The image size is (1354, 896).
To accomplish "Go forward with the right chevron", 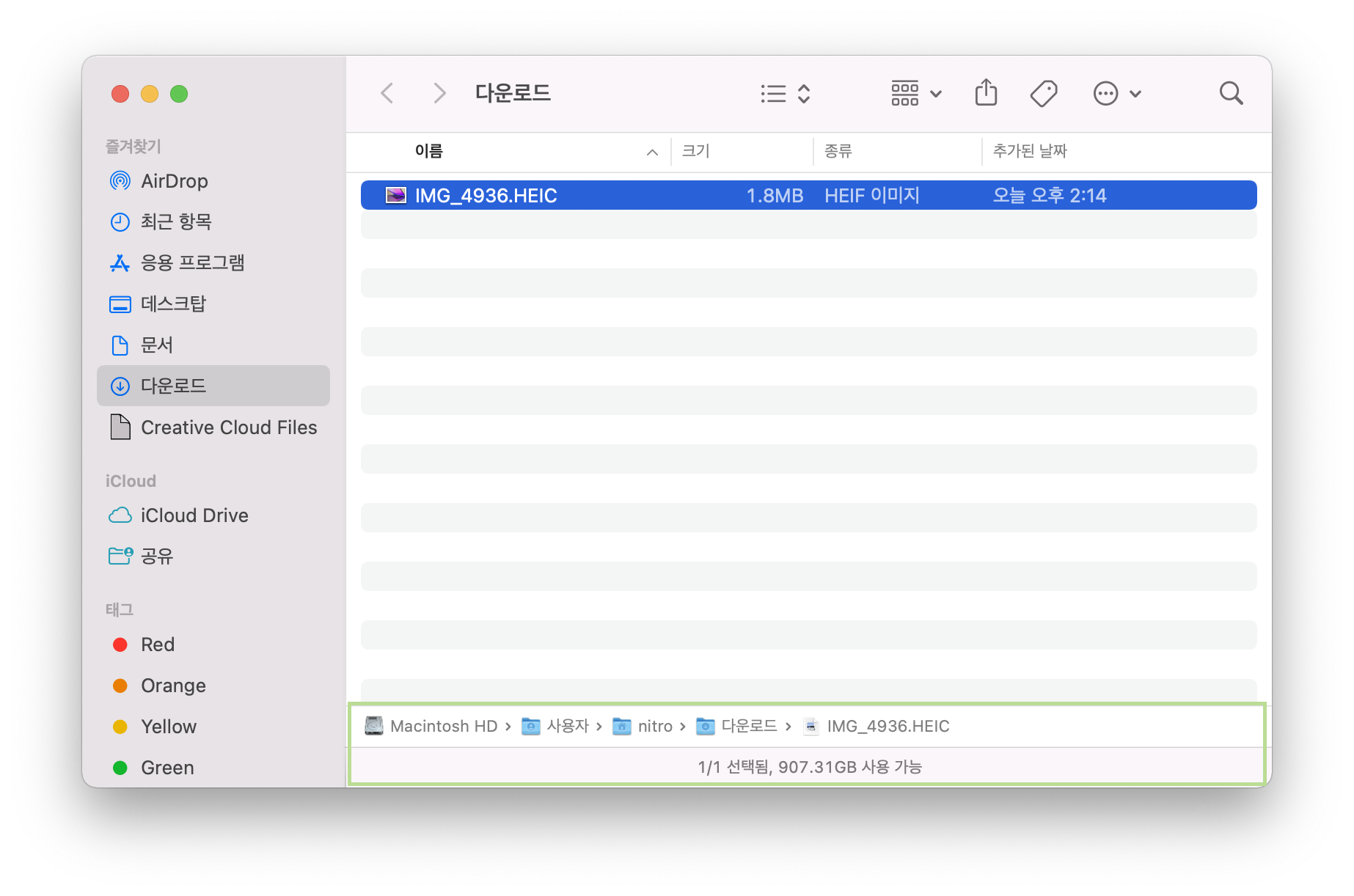I will coord(439,93).
